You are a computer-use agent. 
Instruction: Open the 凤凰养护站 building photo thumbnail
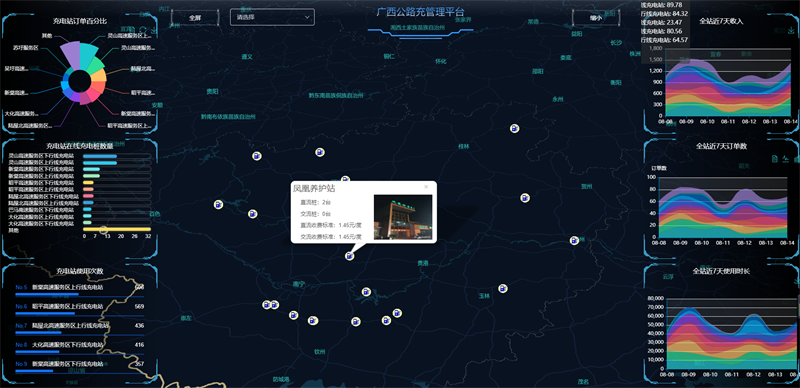[403, 217]
